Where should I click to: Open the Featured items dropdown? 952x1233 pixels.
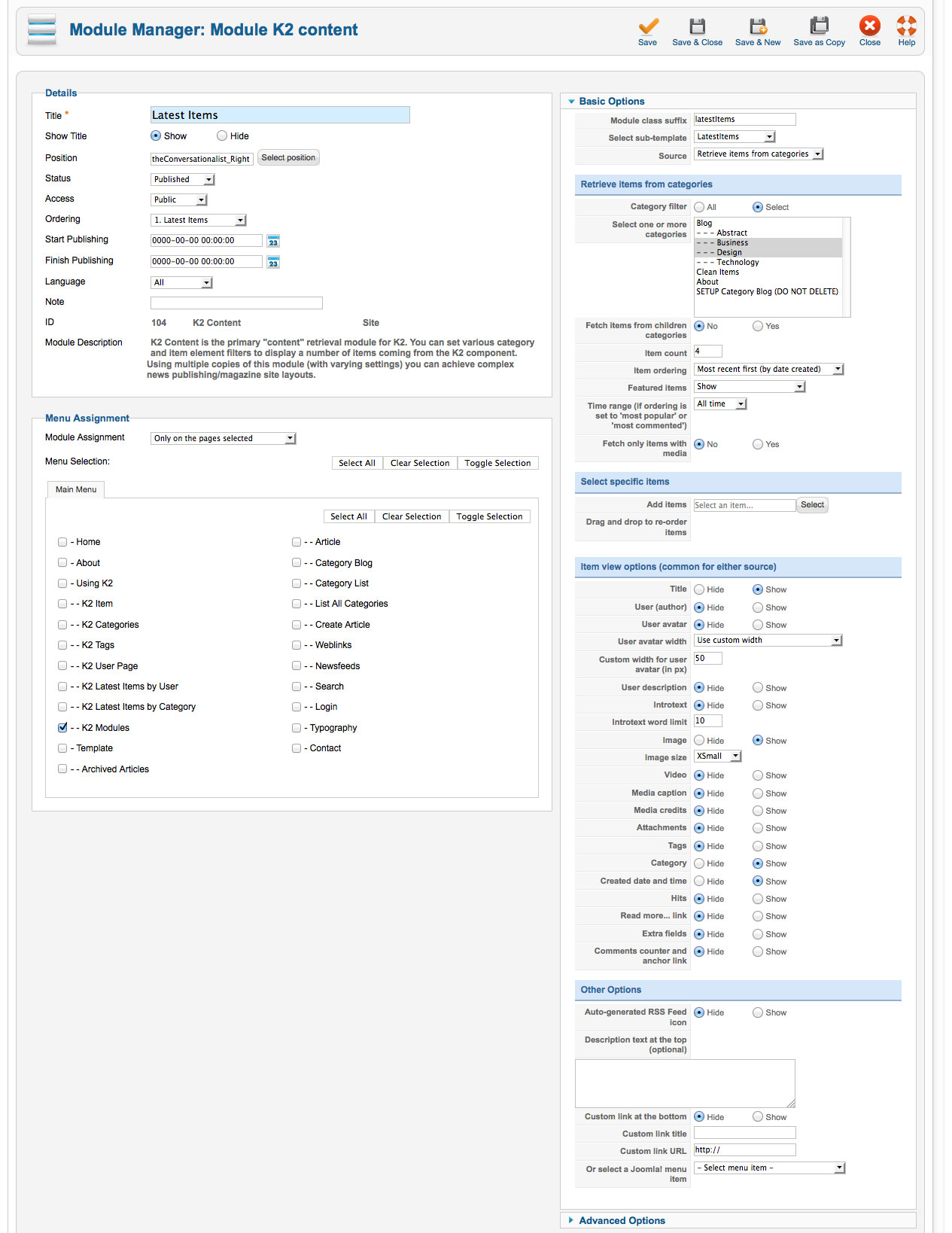click(x=750, y=386)
